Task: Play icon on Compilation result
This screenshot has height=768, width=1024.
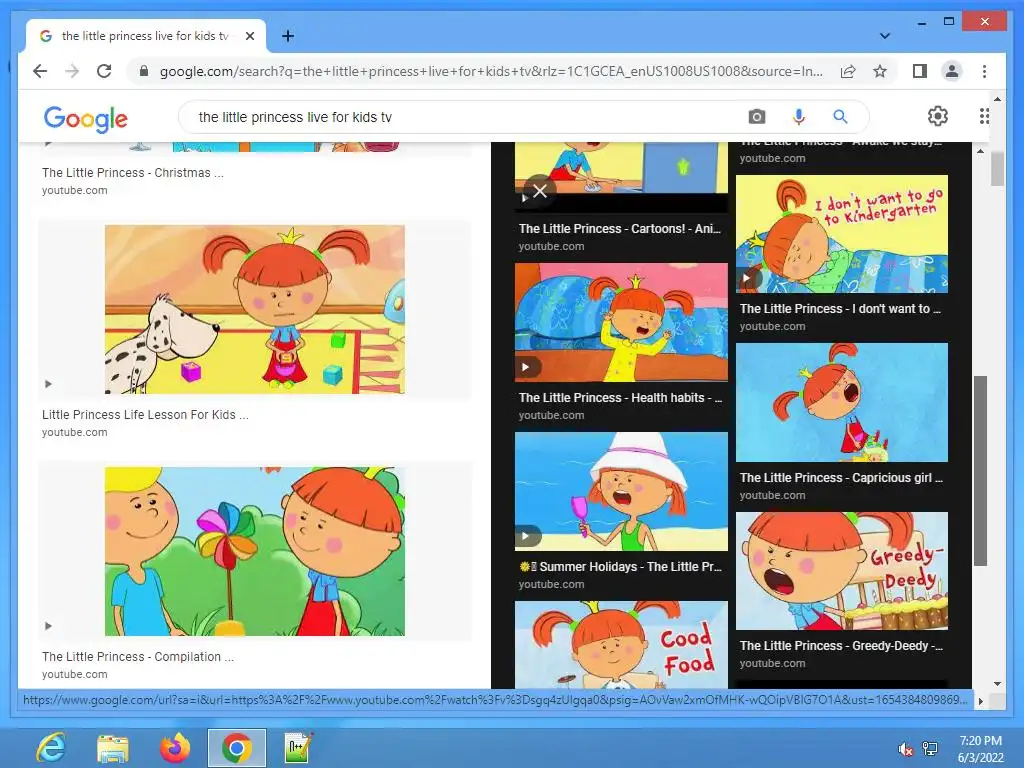Action: (x=48, y=626)
